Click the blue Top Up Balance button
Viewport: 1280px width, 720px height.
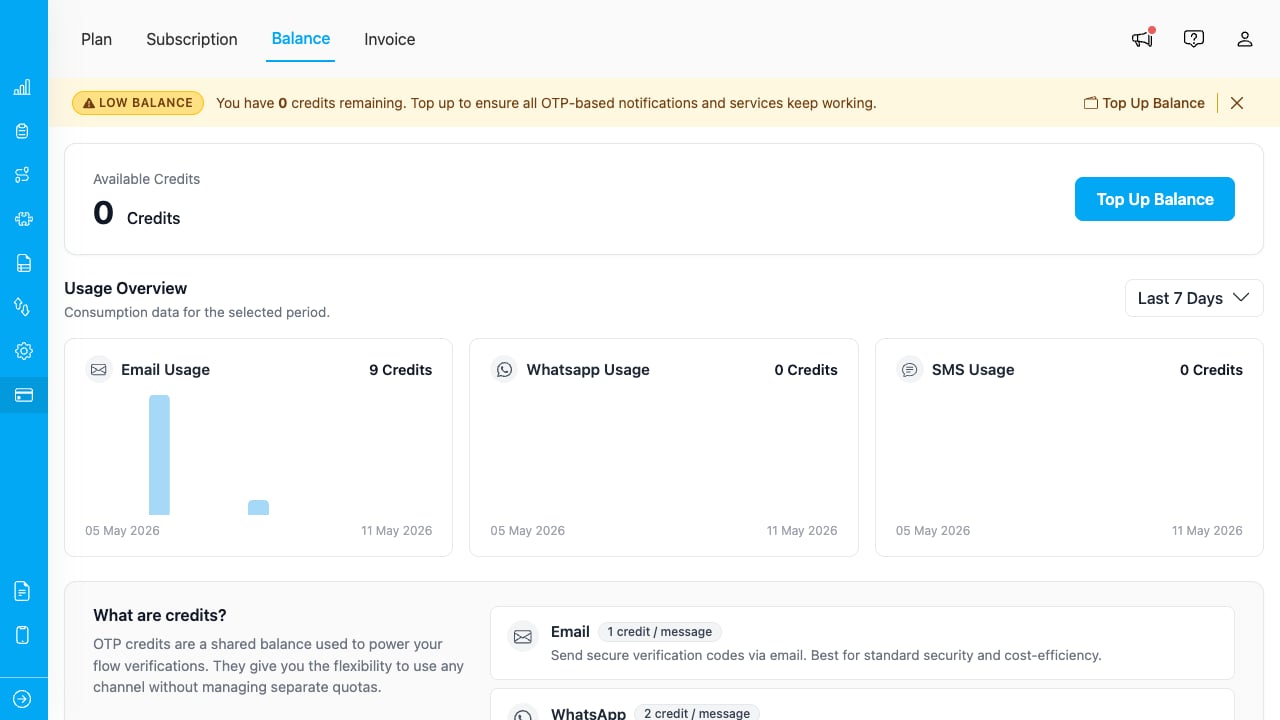coord(1155,199)
